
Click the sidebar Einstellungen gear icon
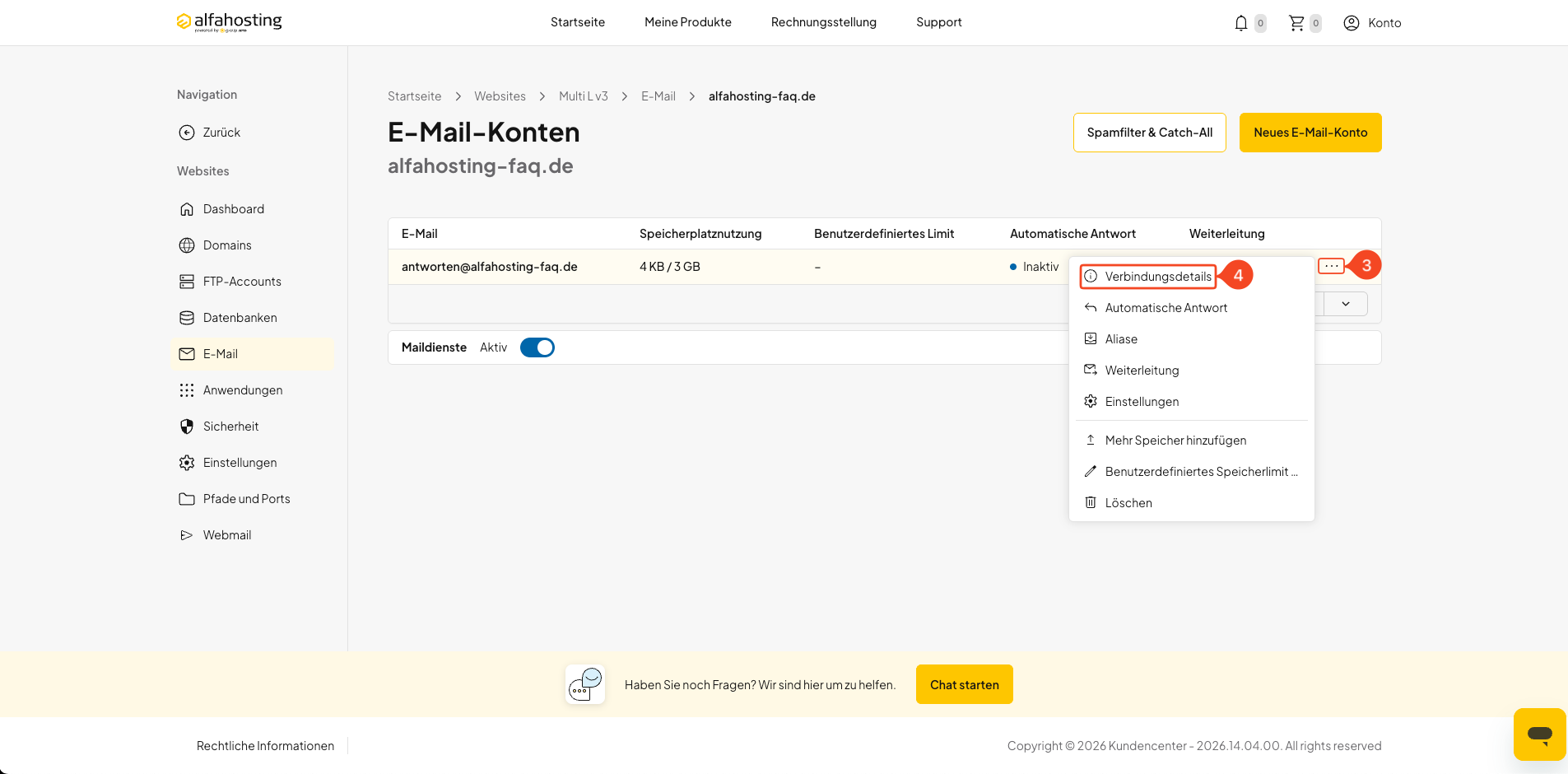(x=187, y=463)
